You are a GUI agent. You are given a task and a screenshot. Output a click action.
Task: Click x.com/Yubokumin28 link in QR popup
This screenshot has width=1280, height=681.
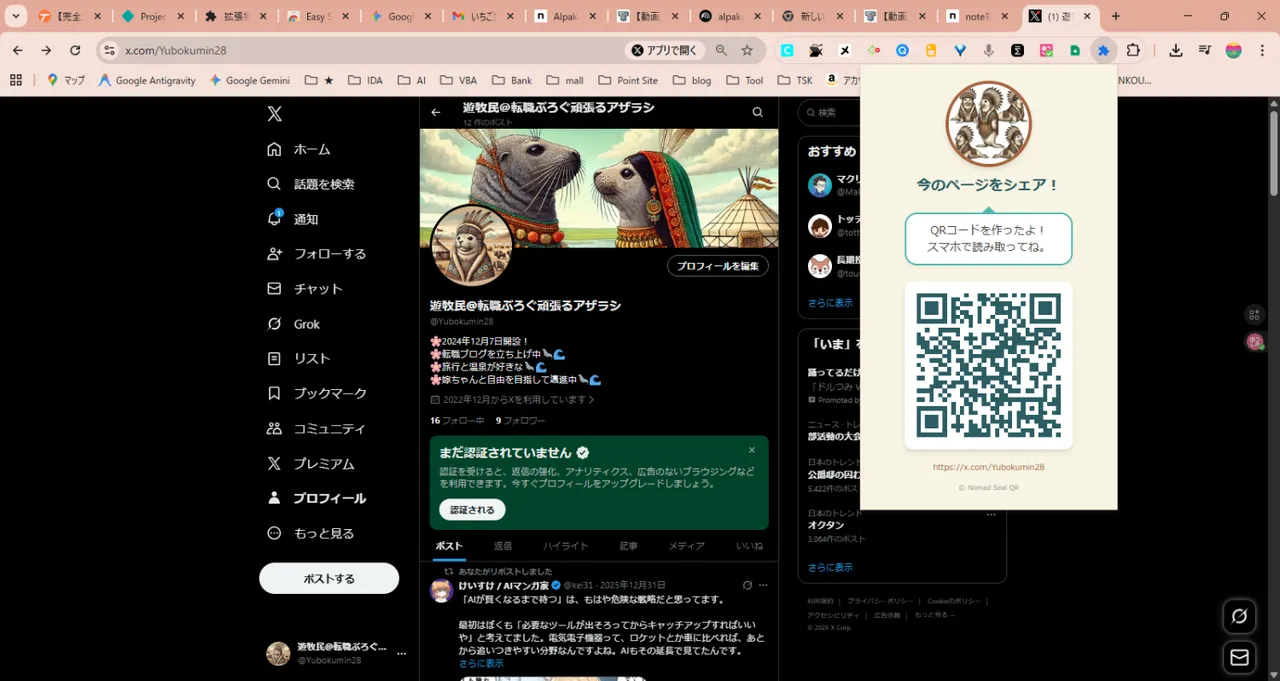coord(988,467)
